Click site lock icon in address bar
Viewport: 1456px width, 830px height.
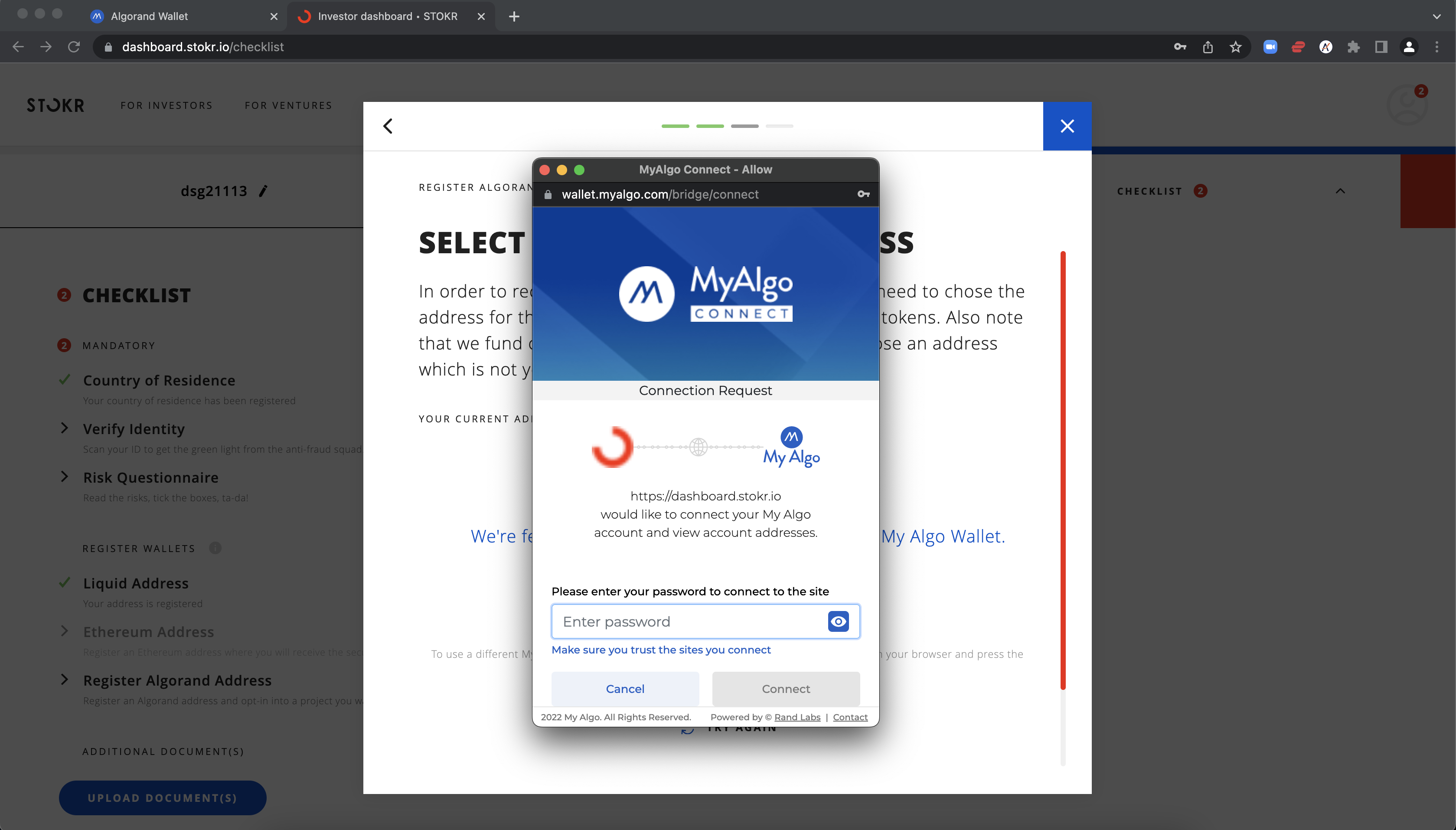click(108, 47)
